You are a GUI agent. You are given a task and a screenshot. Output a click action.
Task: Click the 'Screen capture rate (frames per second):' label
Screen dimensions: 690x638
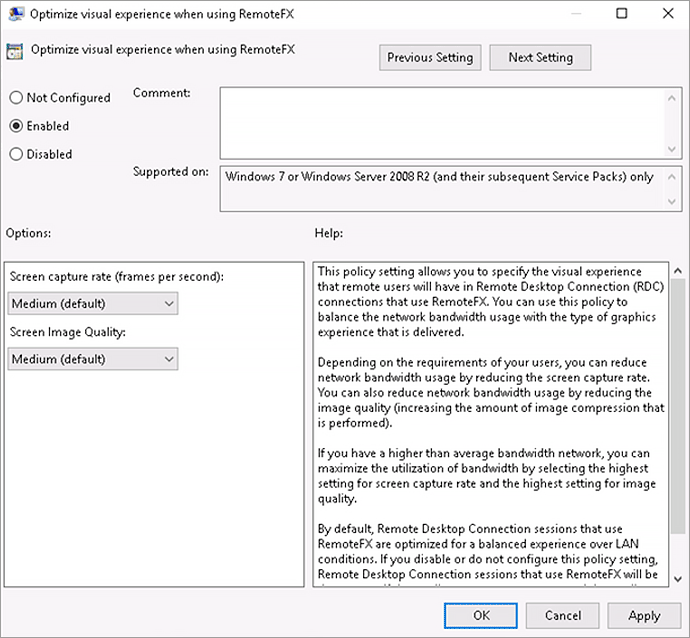[117, 277]
